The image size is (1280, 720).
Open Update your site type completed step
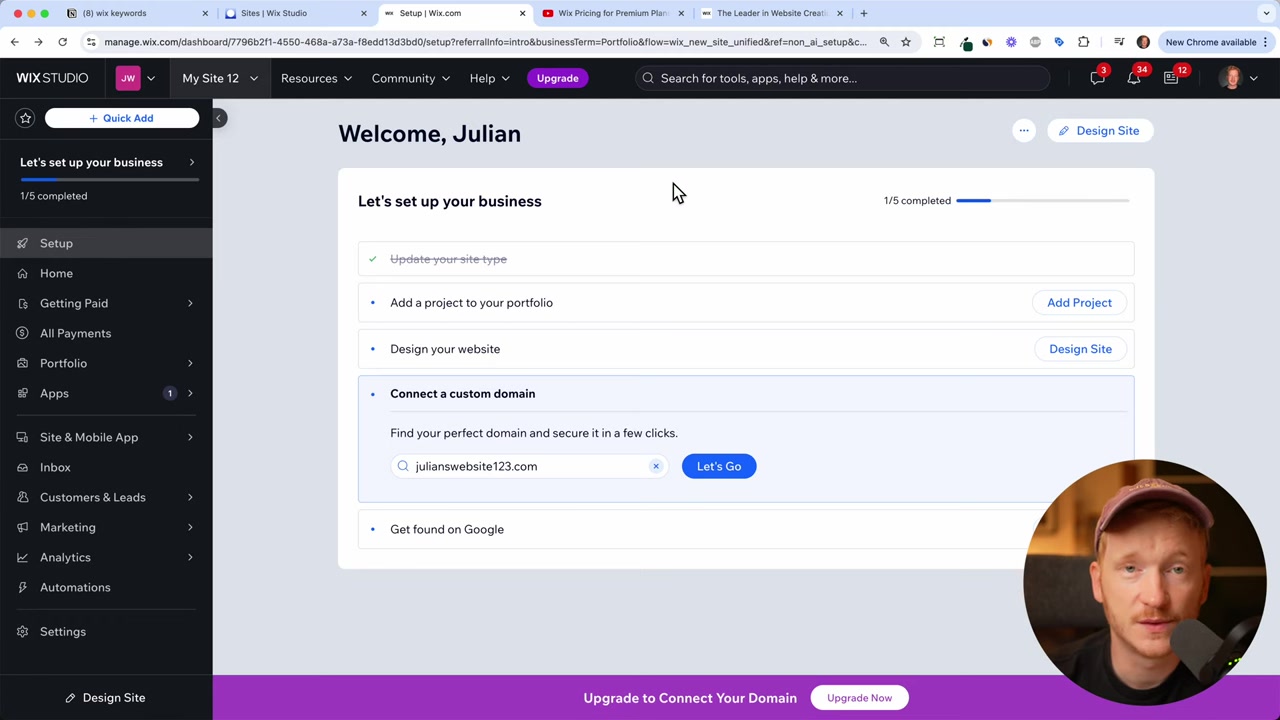click(x=746, y=259)
